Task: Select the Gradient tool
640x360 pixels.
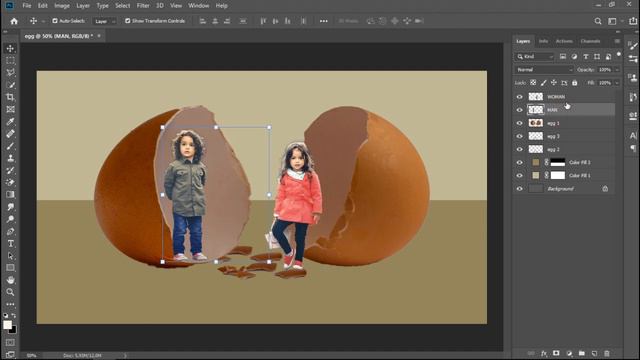Action: coord(11,195)
